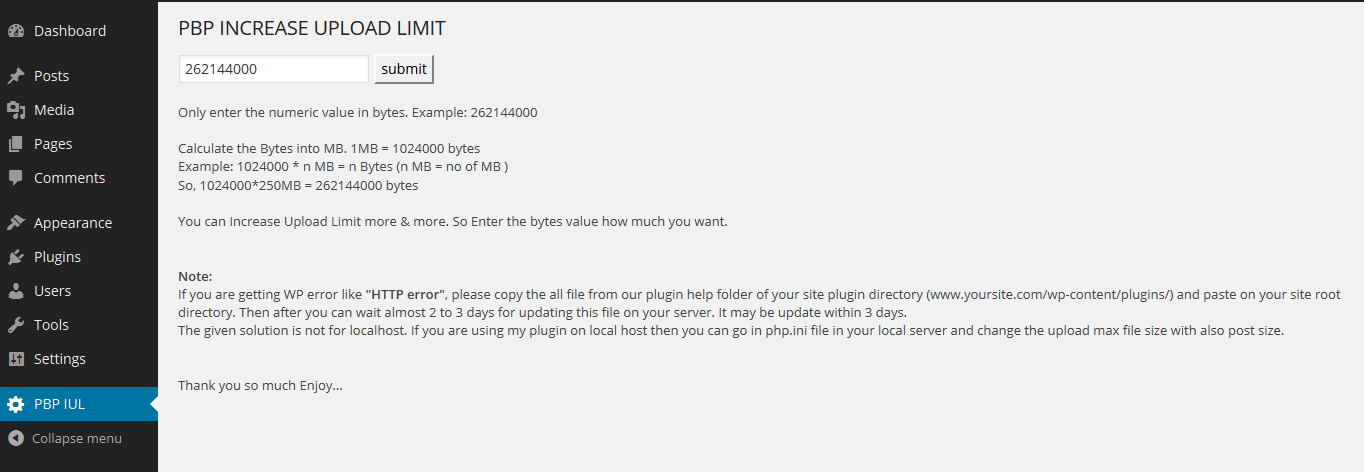Image resolution: width=1364 pixels, height=472 pixels.
Task: Click the Posts pushpin icon
Action: coord(16,76)
